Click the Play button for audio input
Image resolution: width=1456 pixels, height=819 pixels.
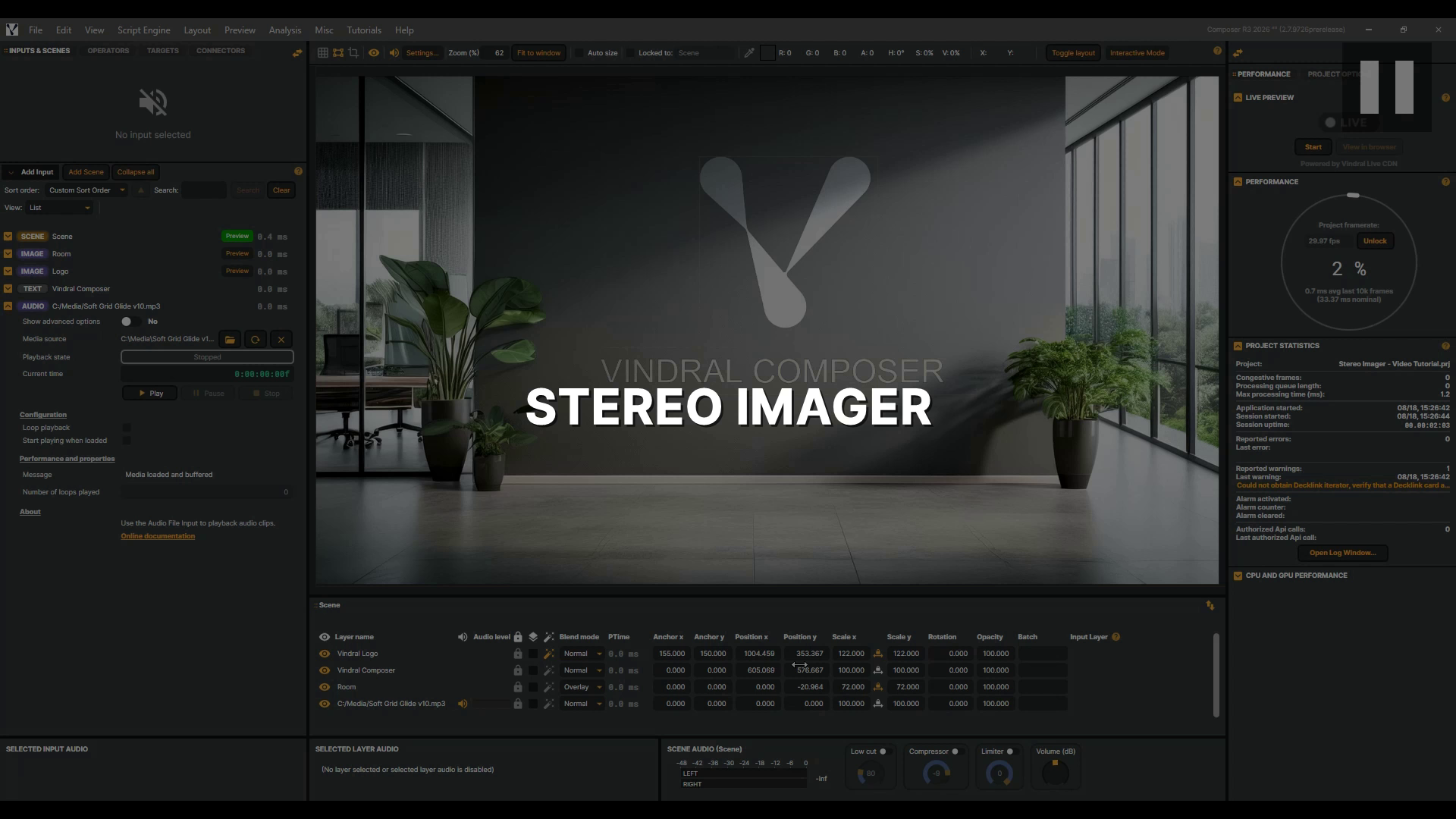(x=149, y=394)
